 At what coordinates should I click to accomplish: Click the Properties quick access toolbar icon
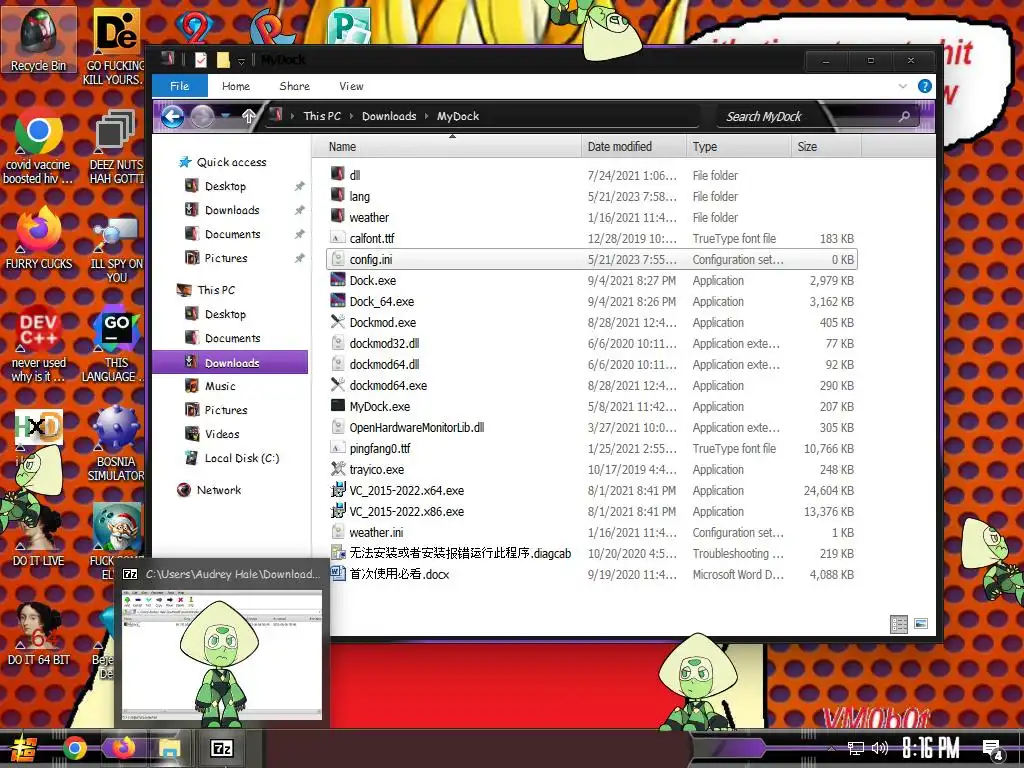[200, 60]
